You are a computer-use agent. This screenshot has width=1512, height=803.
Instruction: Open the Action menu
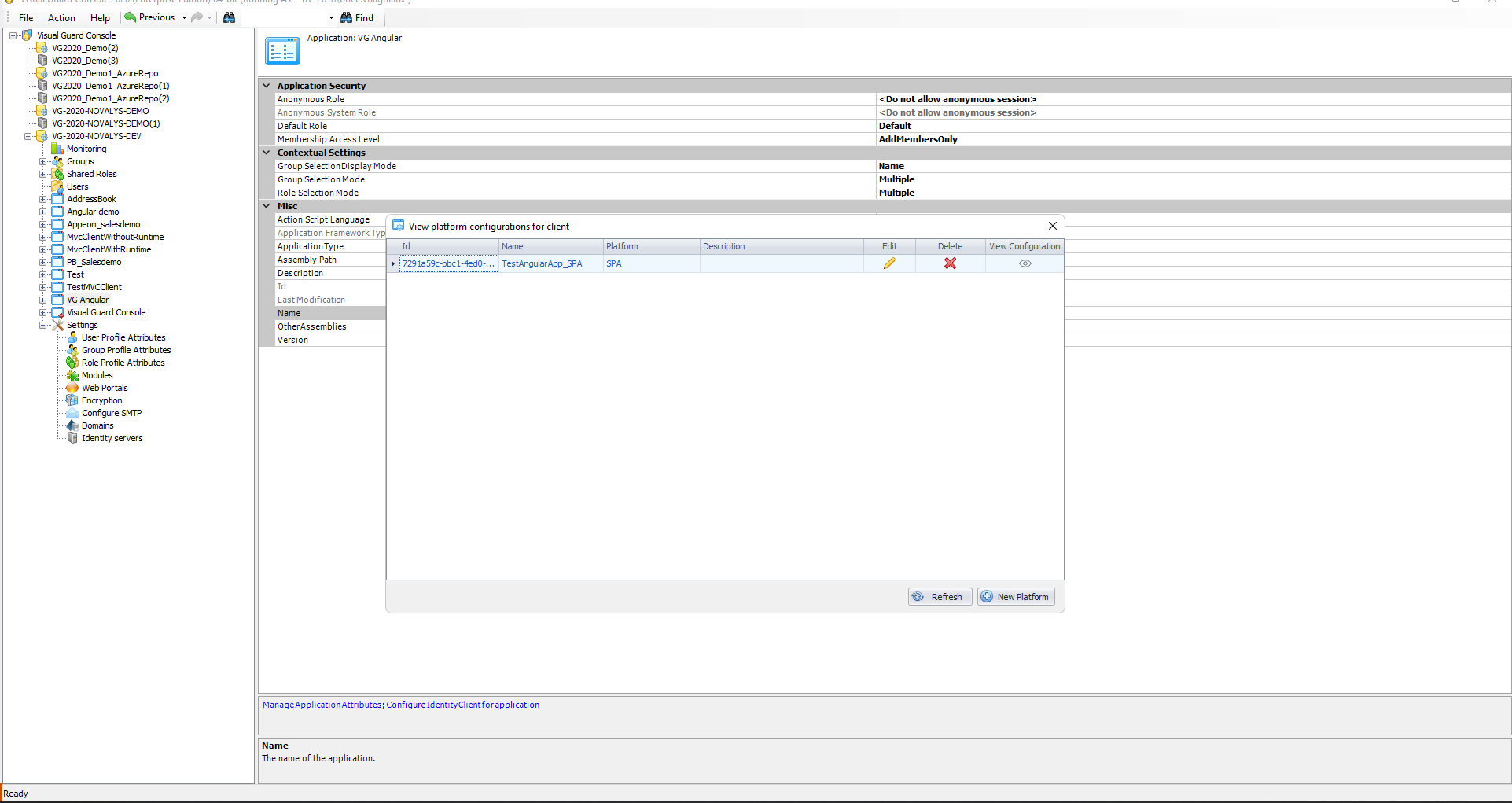point(61,17)
